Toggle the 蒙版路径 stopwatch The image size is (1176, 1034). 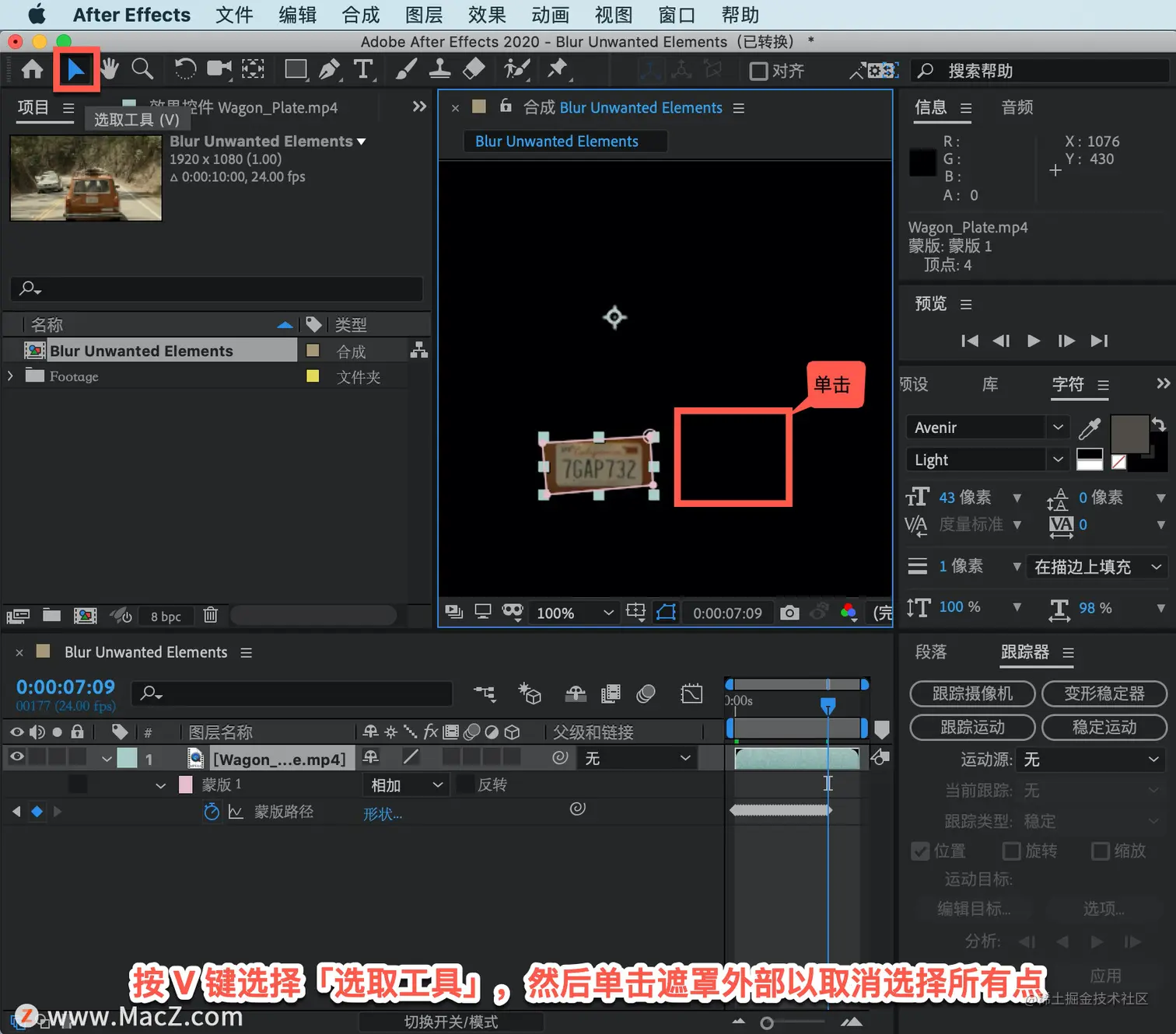point(212,812)
